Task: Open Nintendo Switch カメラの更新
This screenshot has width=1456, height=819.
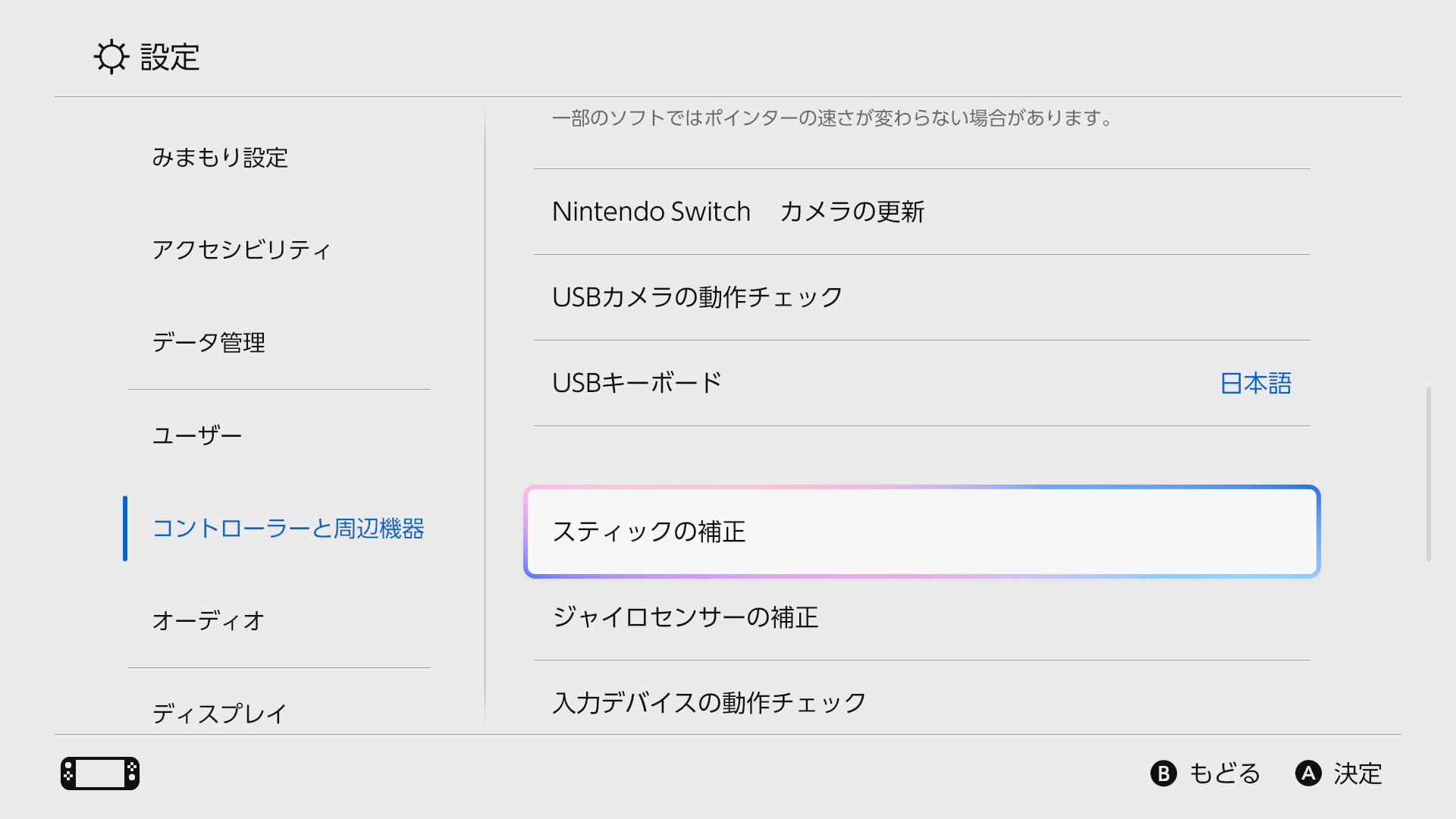Action: 738,212
